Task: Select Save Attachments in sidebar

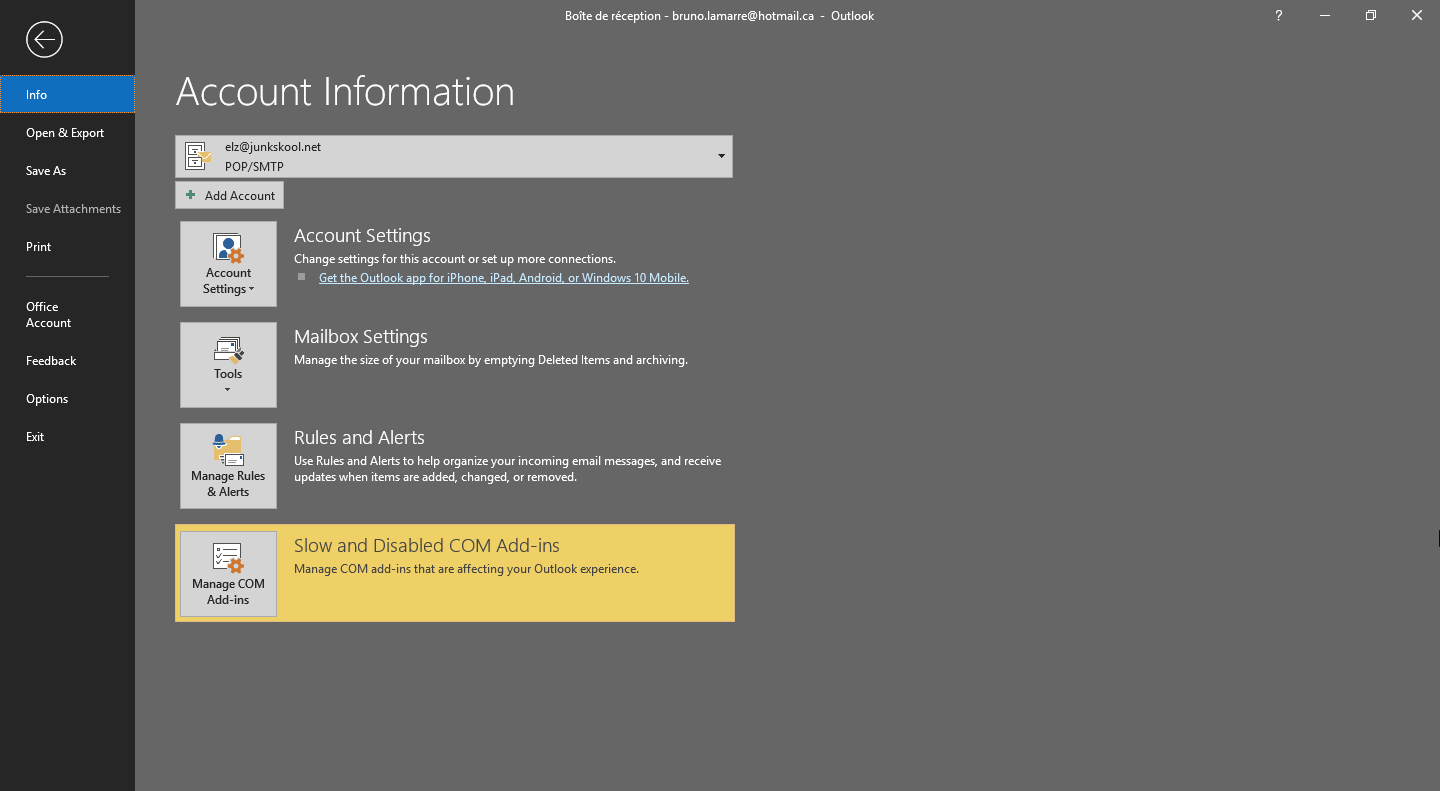Action: (67, 209)
